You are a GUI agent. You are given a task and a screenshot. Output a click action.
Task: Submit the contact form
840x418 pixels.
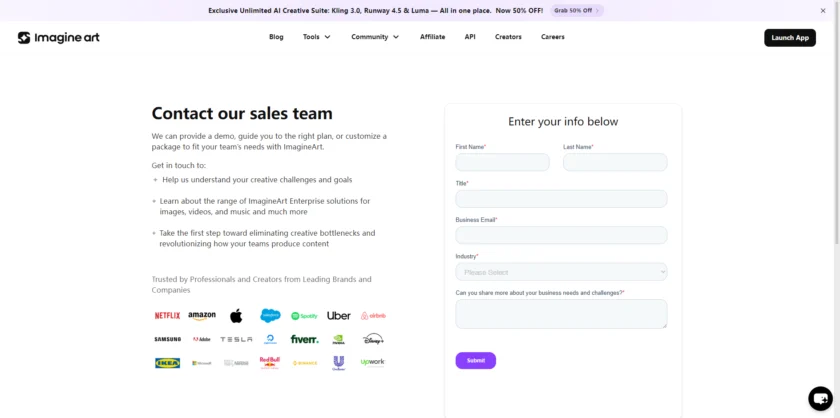pyautogui.click(x=475, y=360)
